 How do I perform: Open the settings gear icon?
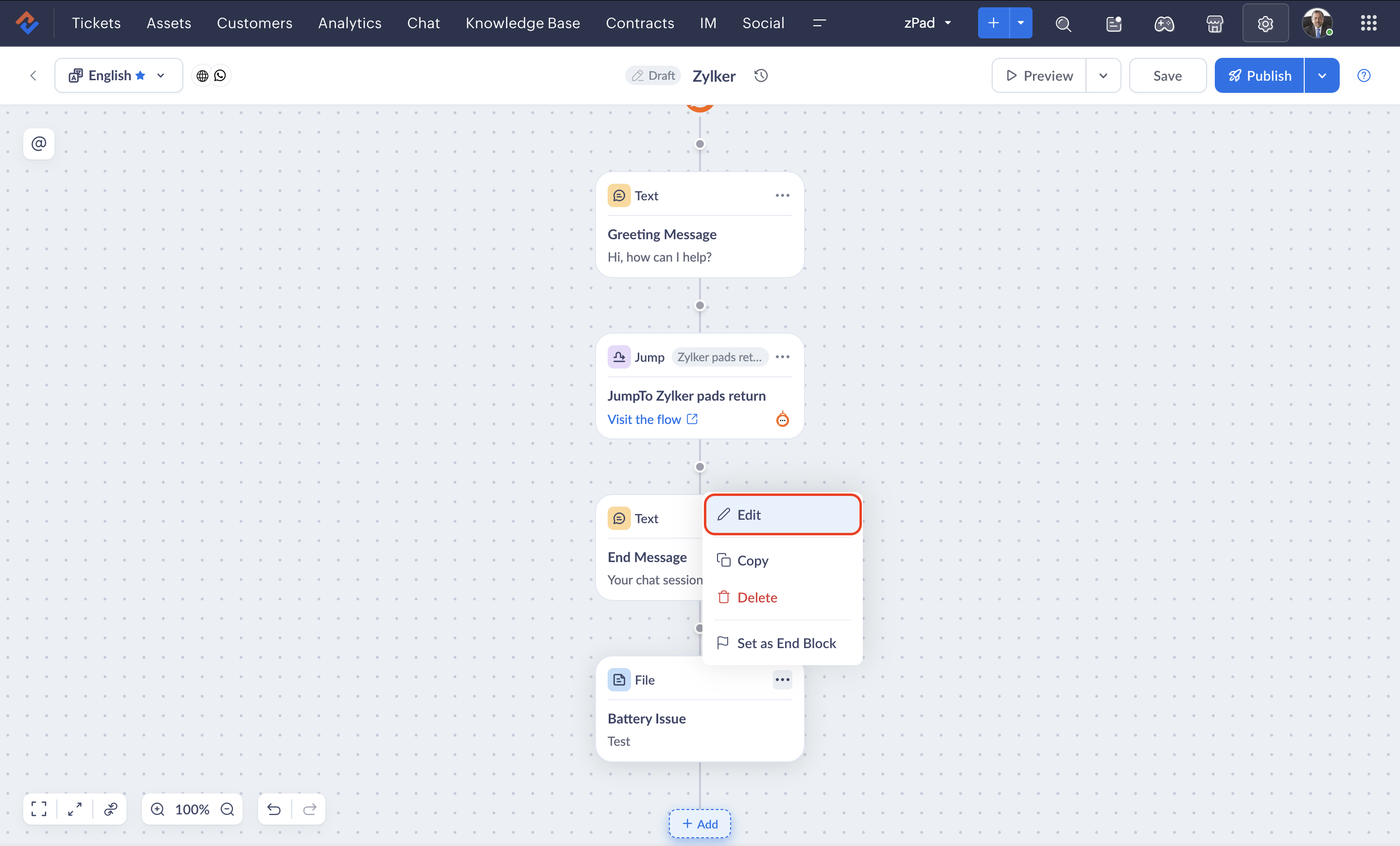pyautogui.click(x=1265, y=23)
